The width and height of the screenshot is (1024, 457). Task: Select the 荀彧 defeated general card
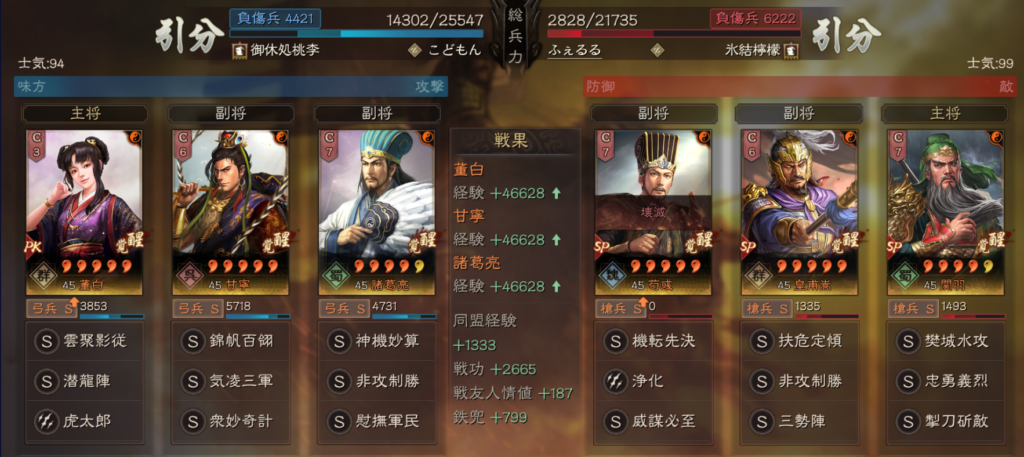tap(653, 212)
